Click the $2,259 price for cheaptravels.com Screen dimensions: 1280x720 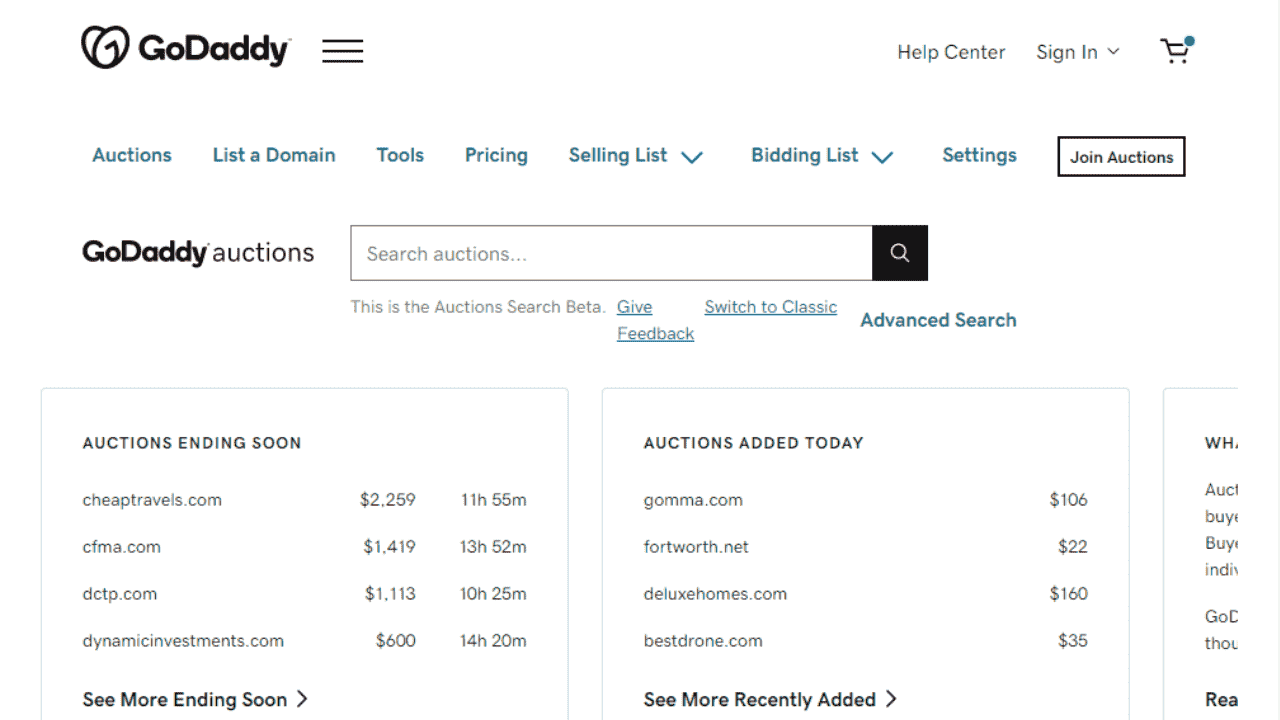(x=388, y=500)
